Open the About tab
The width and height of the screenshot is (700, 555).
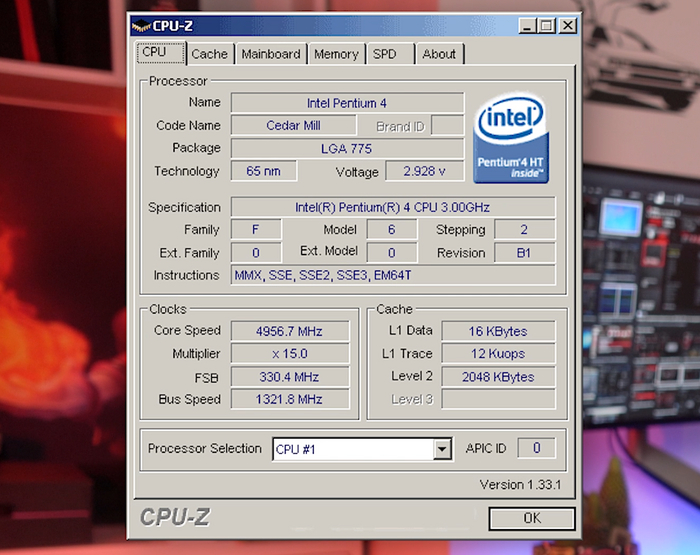[x=440, y=54]
